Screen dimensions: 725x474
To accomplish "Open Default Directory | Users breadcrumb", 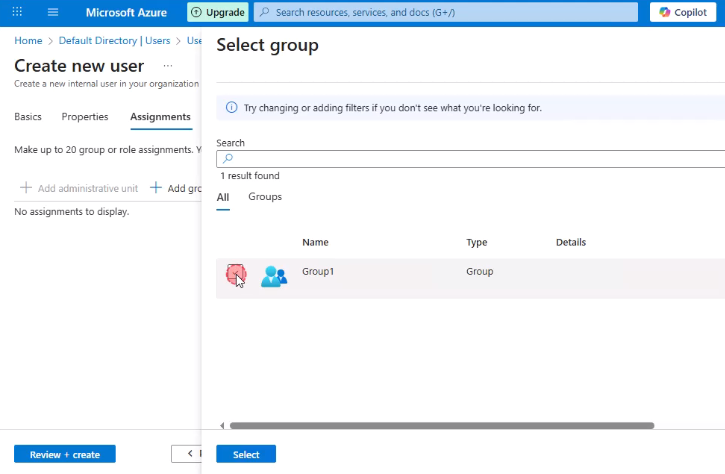I will pyautogui.click(x=114, y=41).
